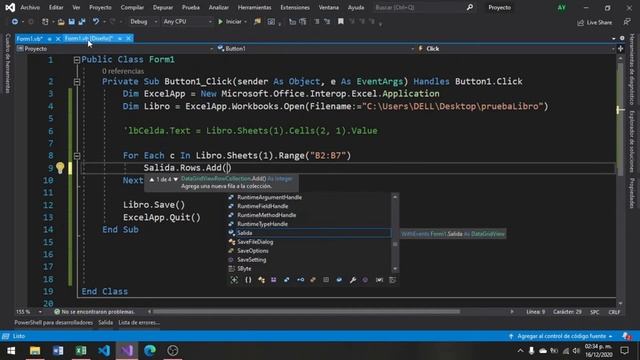This screenshot has width=640, height=360.
Task: Click the notifications icon in the status bar
Action: pyautogui.click(x=627, y=336)
